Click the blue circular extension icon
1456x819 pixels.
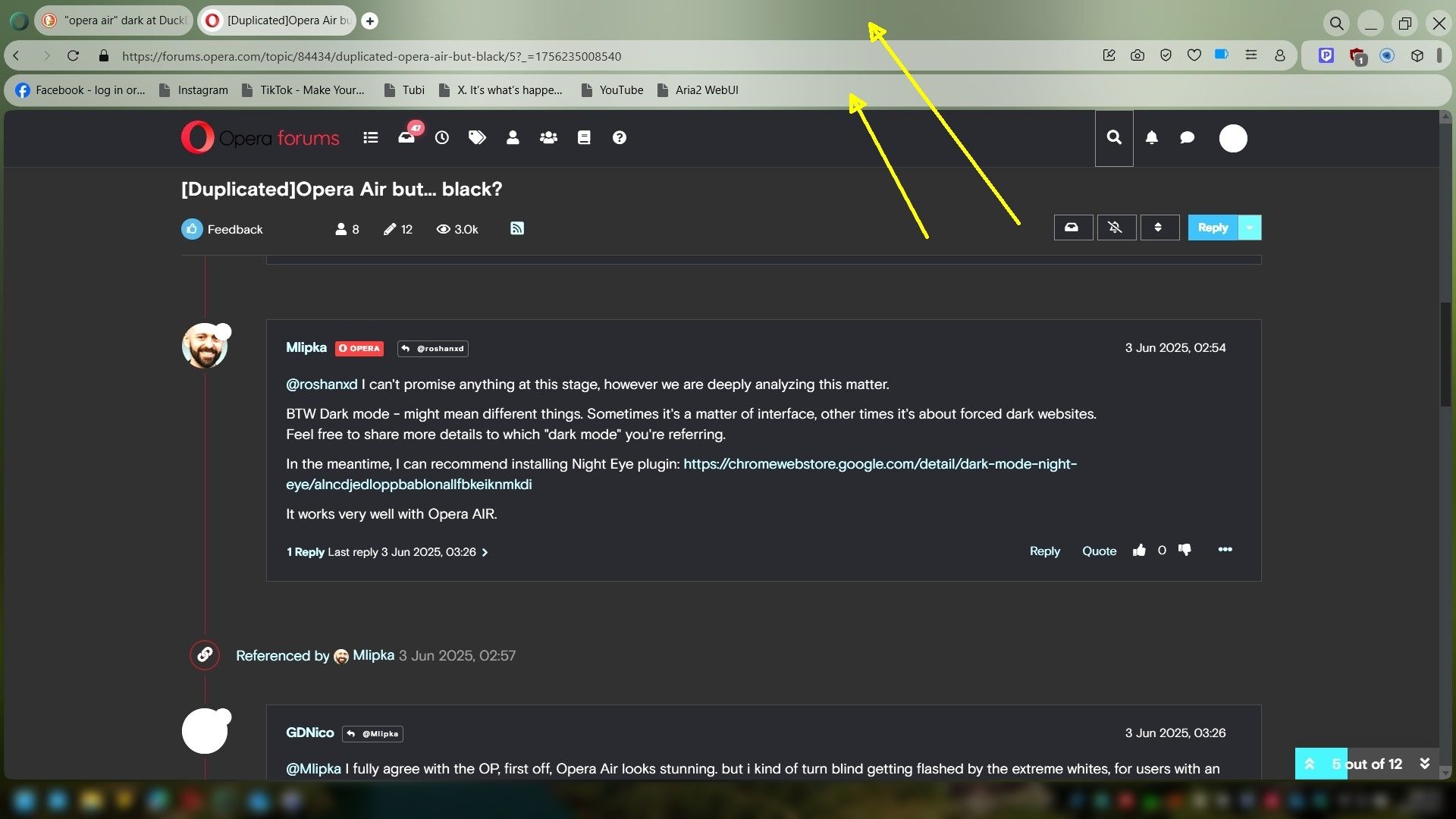1387,55
